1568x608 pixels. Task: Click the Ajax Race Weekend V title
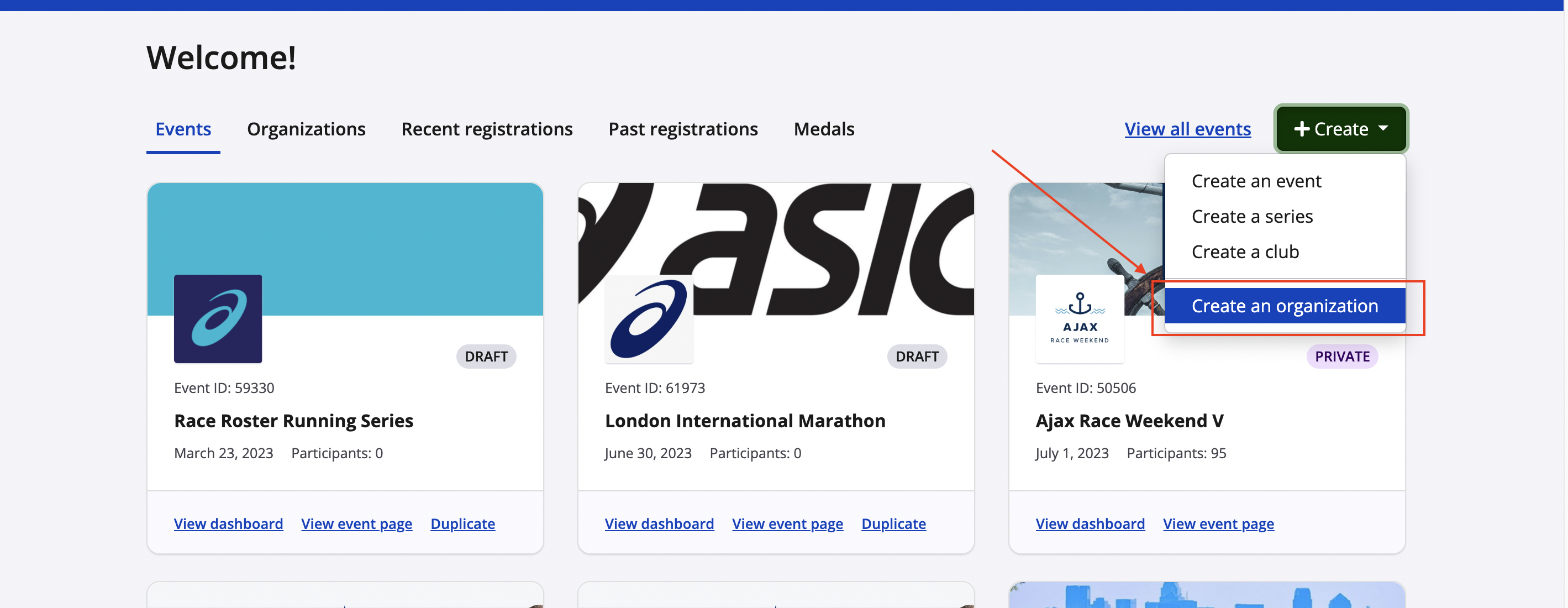(x=1129, y=421)
